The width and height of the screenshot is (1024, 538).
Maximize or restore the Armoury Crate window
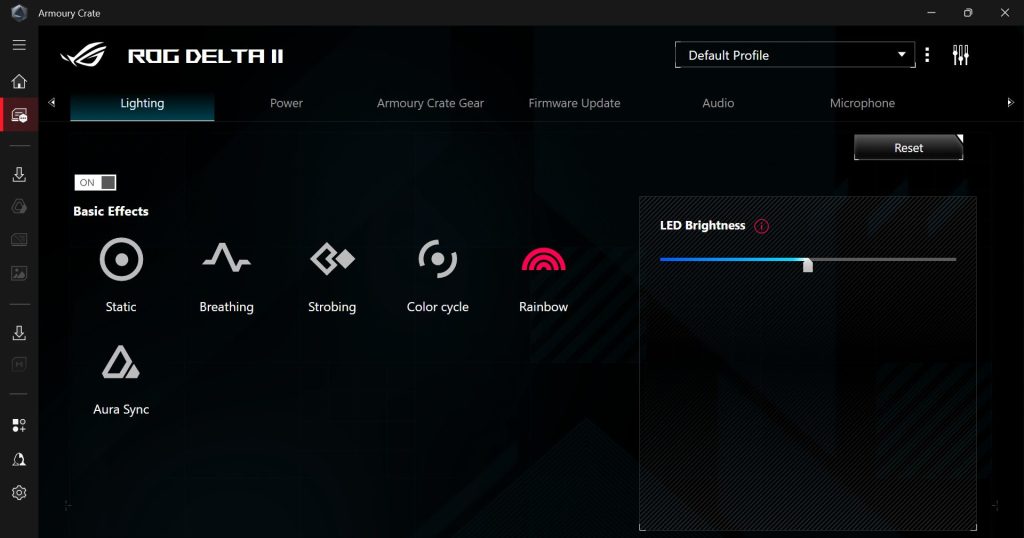[x=968, y=12]
